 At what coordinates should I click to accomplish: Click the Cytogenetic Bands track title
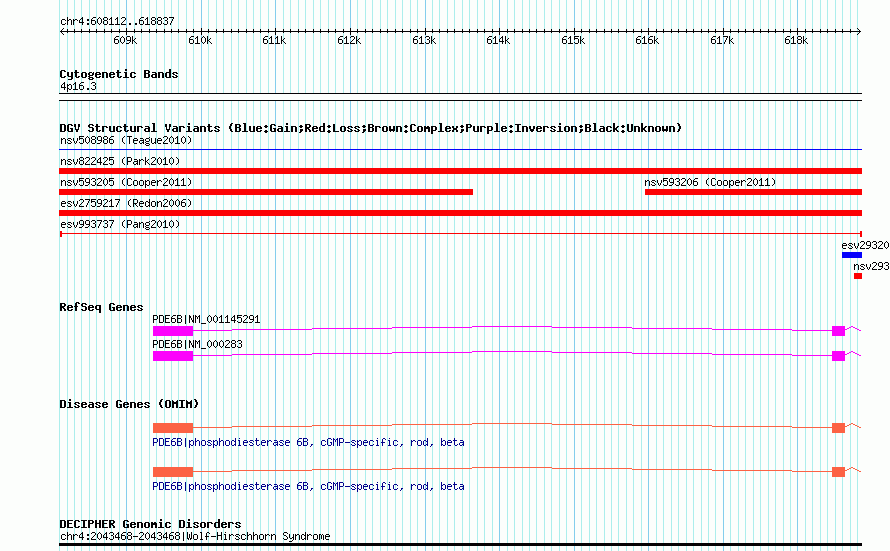(x=119, y=74)
